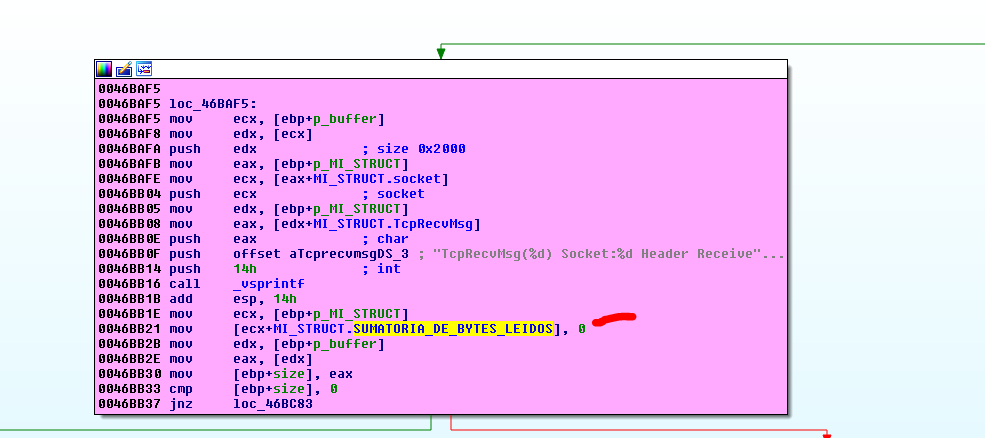
Task: Click the 14h operand on push line
Action: 243,269
